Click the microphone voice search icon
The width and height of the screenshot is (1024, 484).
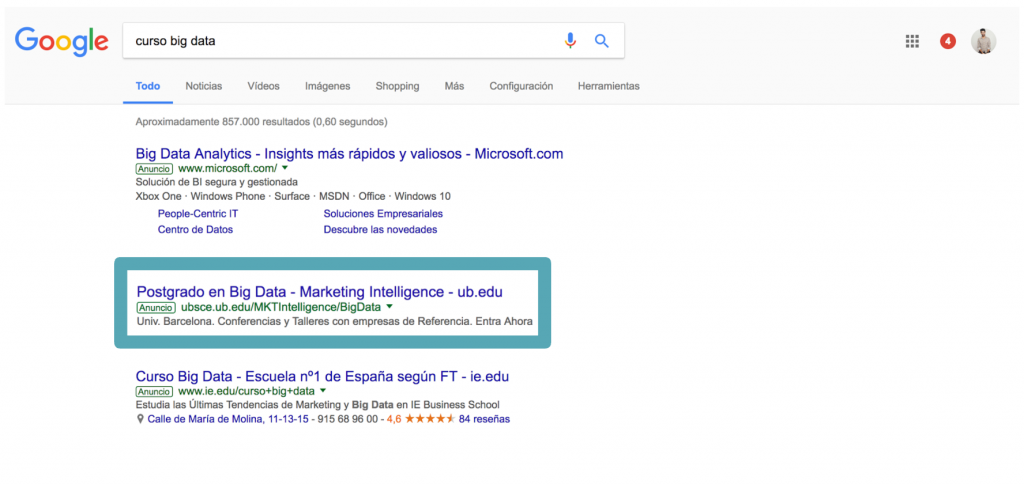[x=571, y=40]
